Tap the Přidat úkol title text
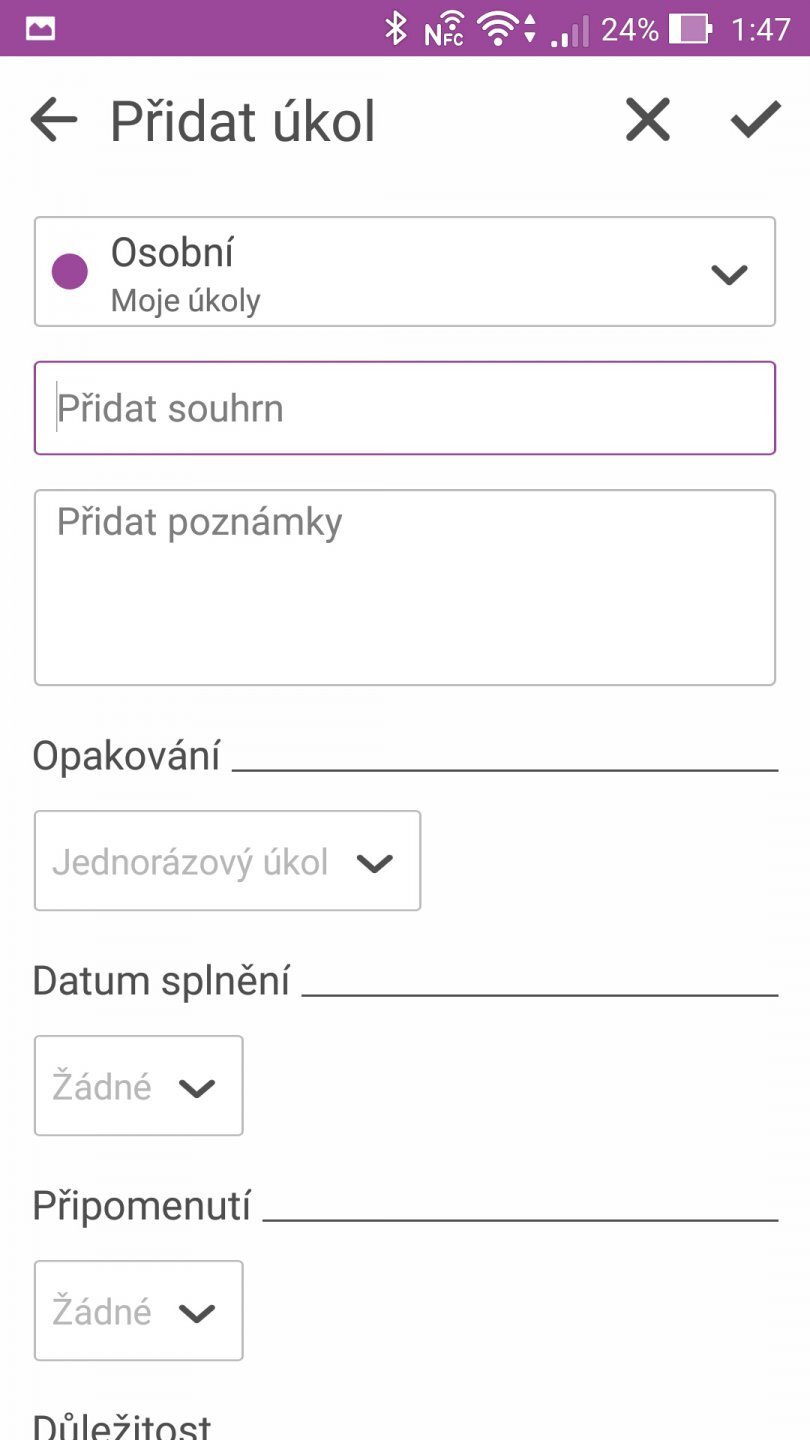Image resolution: width=810 pixels, height=1440 pixels. (243, 122)
